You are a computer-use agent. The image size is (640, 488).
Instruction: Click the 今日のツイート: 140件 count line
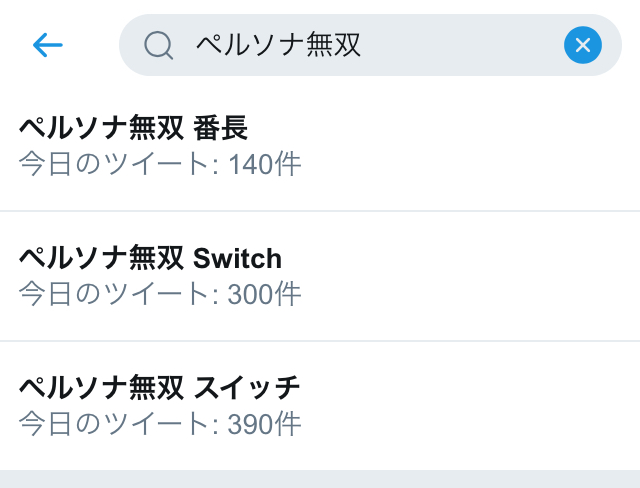[159, 164]
